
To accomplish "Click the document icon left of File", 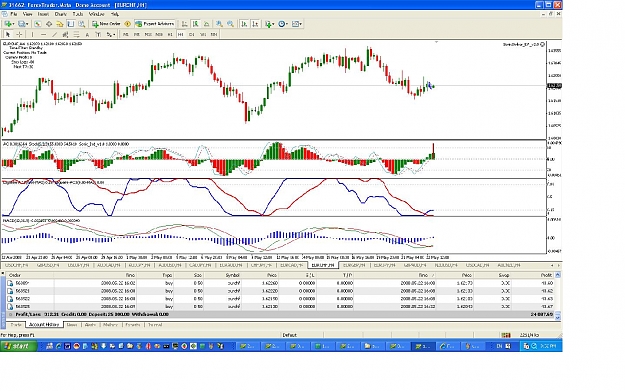I will click(4, 14).
